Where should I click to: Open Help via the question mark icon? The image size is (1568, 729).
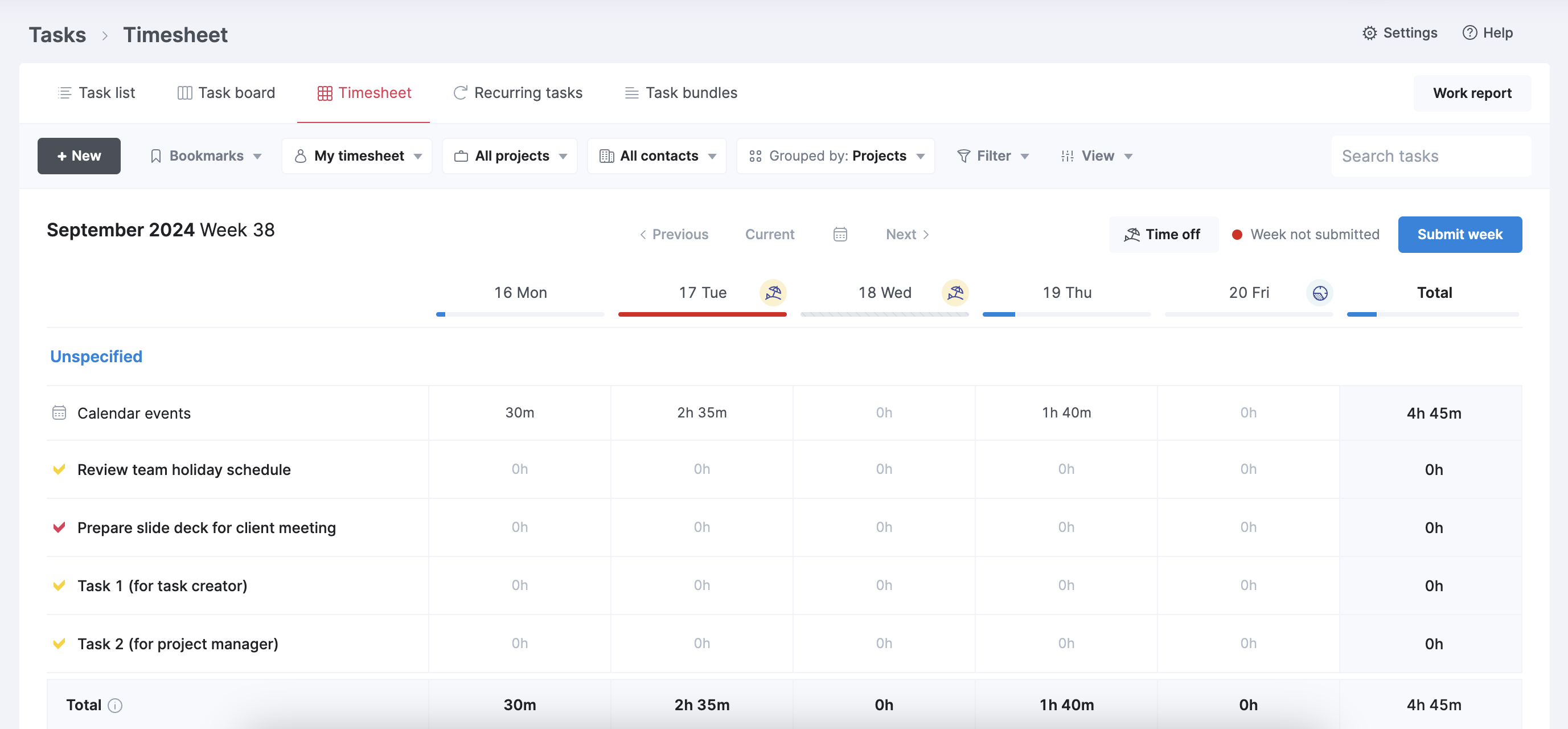tap(1470, 33)
